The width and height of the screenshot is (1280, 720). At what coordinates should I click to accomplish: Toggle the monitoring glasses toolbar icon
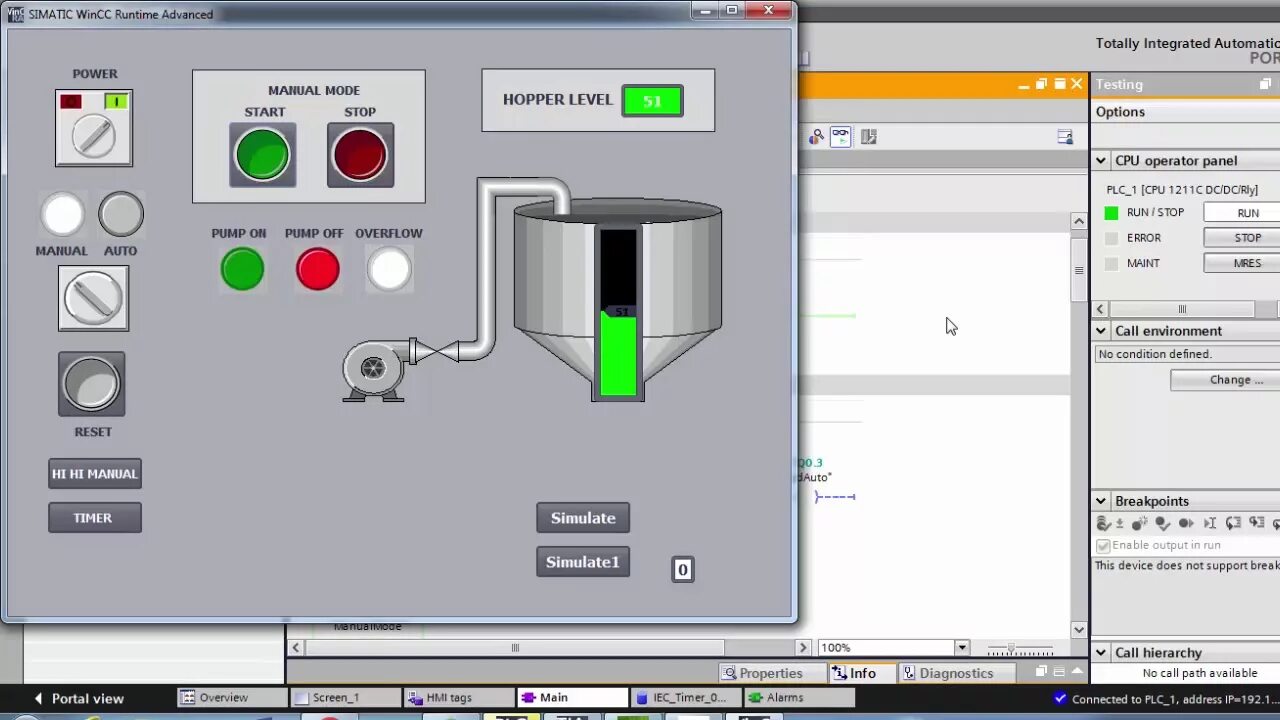click(x=841, y=137)
